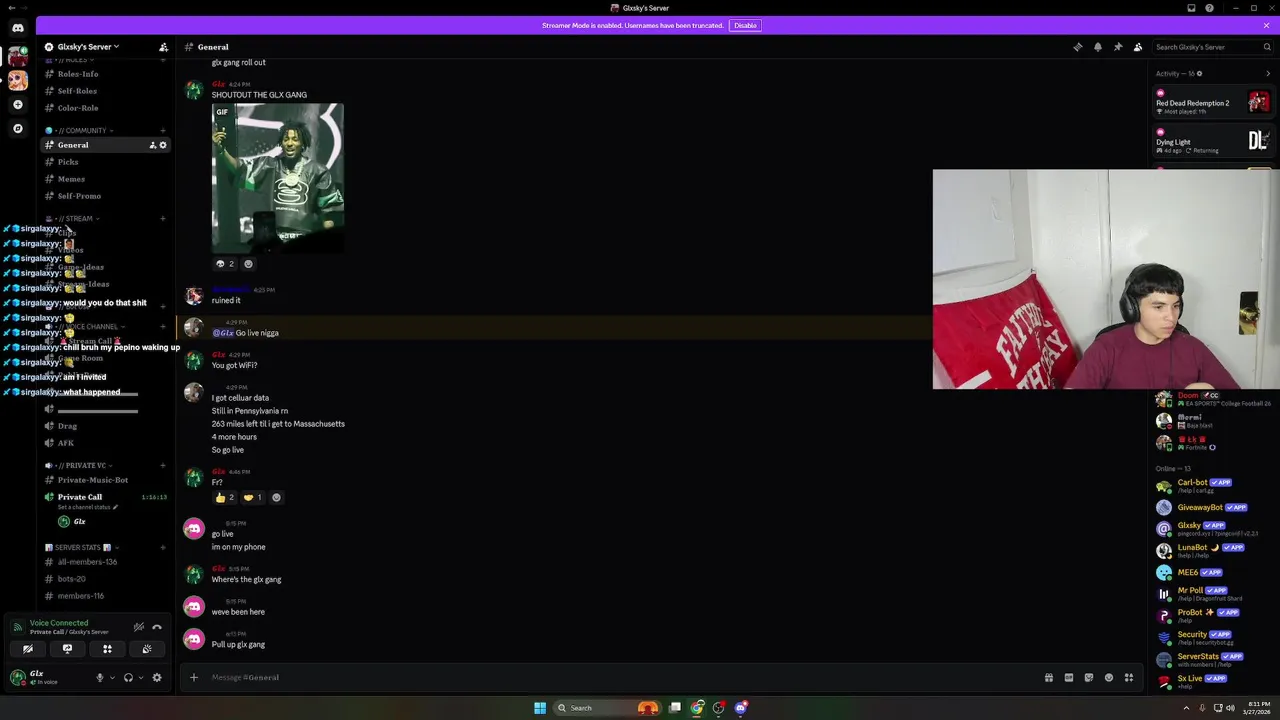Collapse the PRIVATE VC category

pos(80,465)
